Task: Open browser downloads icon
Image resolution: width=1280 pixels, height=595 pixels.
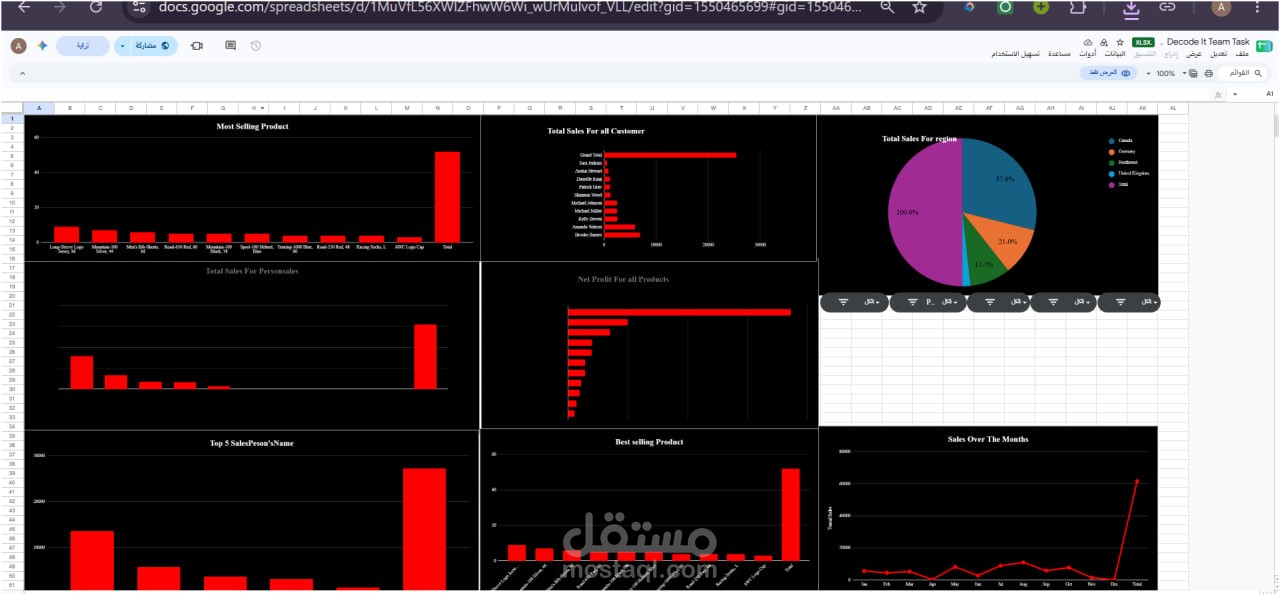Action: coord(1131,8)
